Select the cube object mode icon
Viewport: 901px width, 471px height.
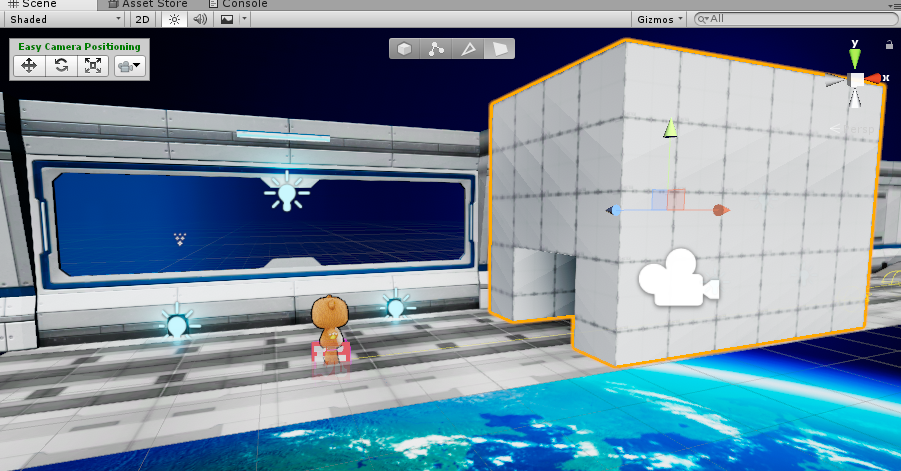(405, 49)
